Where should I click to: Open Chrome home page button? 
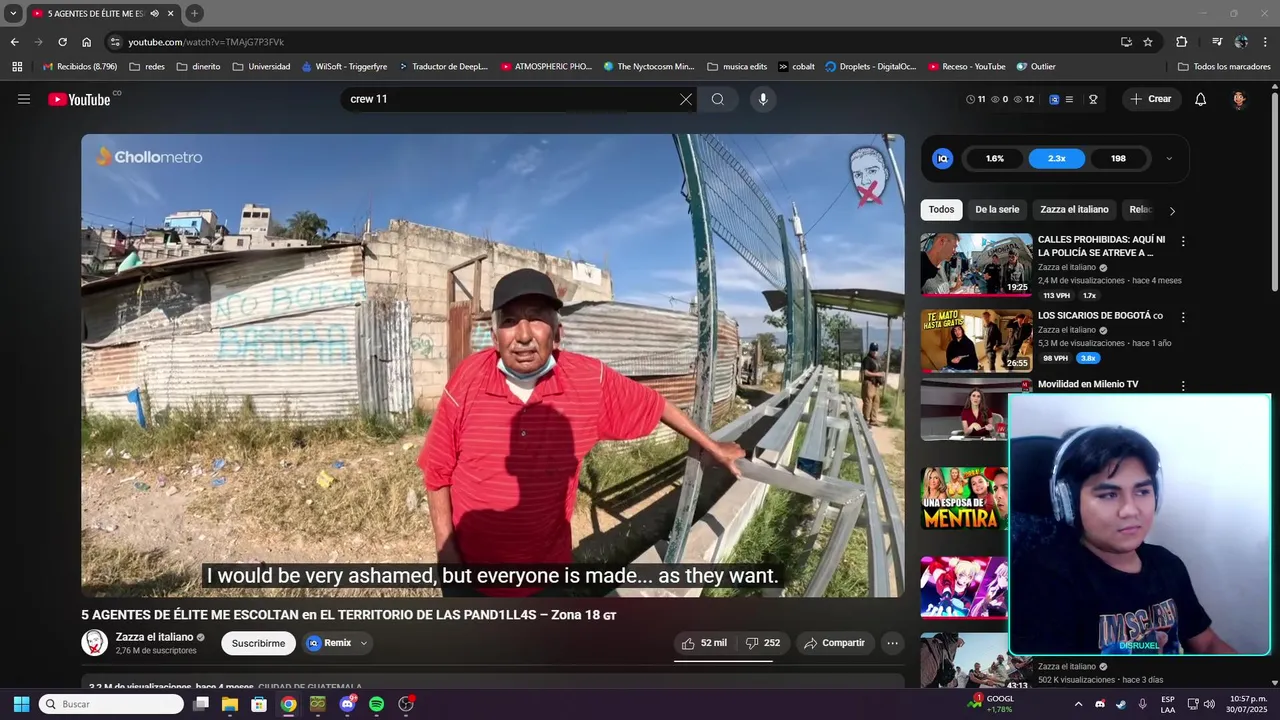[87, 42]
